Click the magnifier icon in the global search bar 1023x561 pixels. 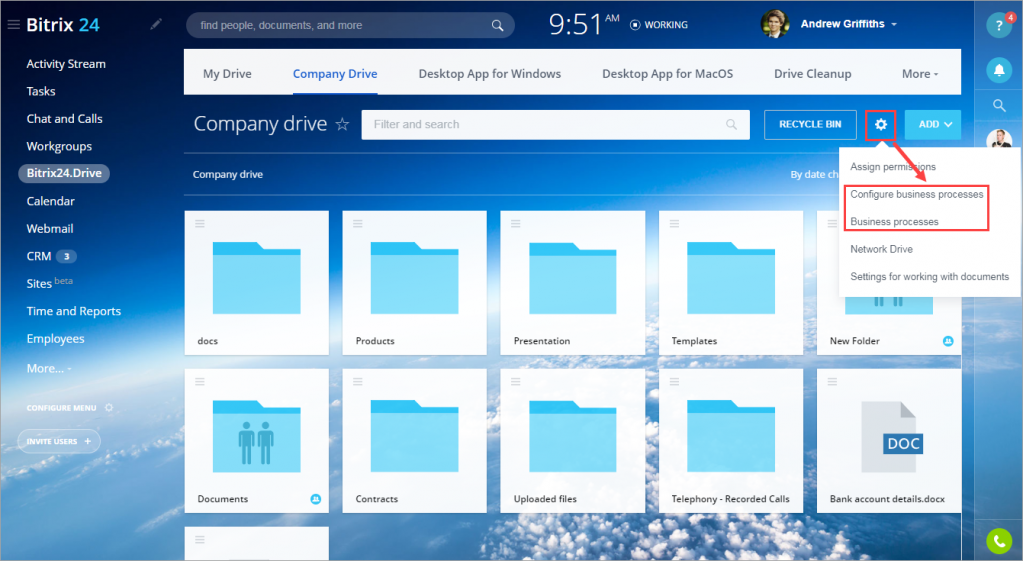[x=497, y=25]
